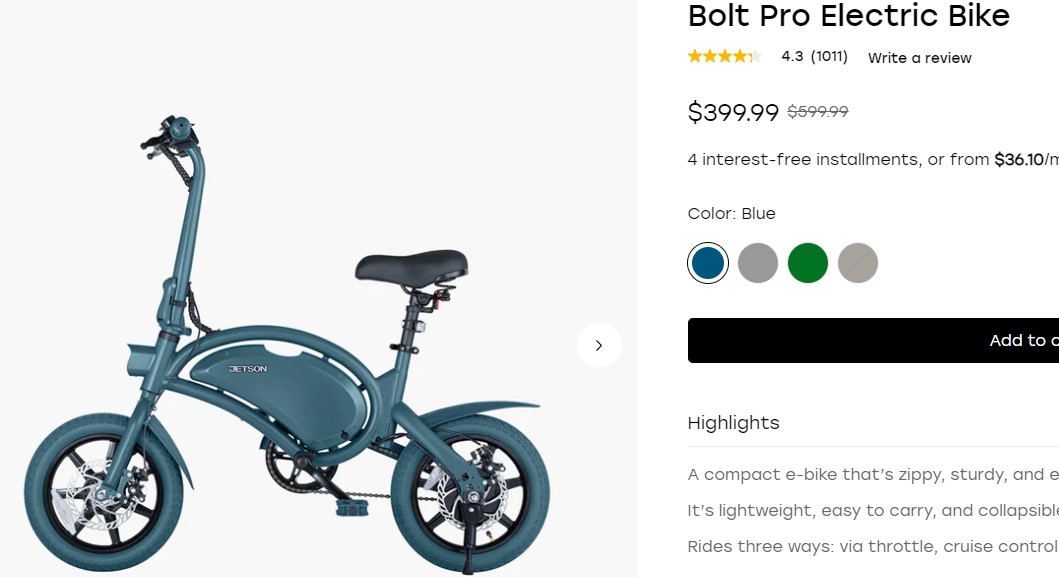The width and height of the screenshot is (1059, 577).
Task: Click the Color: Blue label
Action: tap(731, 213)
